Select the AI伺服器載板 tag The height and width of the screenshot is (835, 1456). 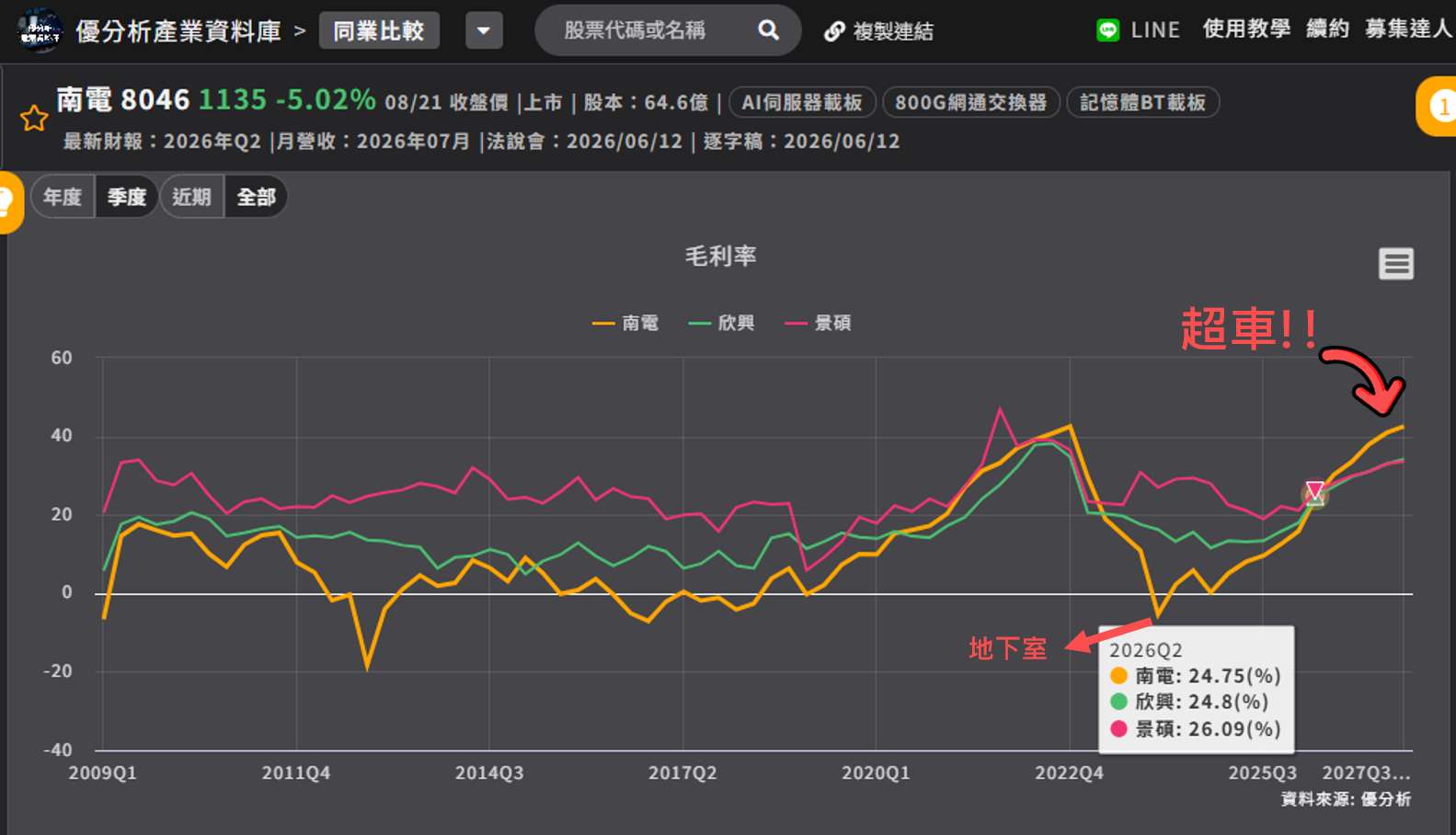pyautogui.click(x=802, y=102)
